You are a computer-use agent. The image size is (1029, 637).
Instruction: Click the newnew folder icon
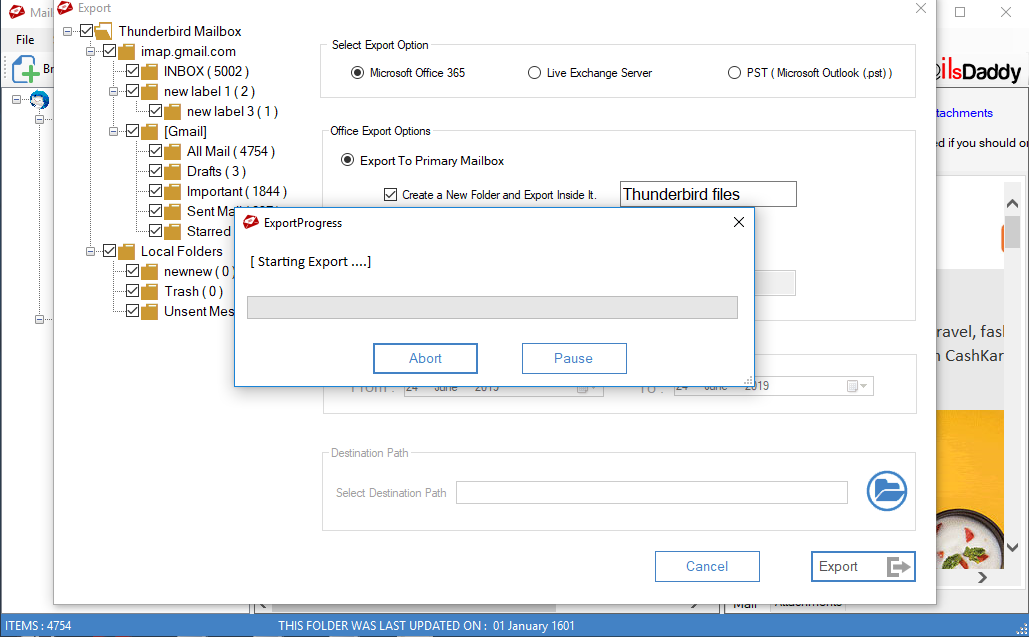point(149,272)
